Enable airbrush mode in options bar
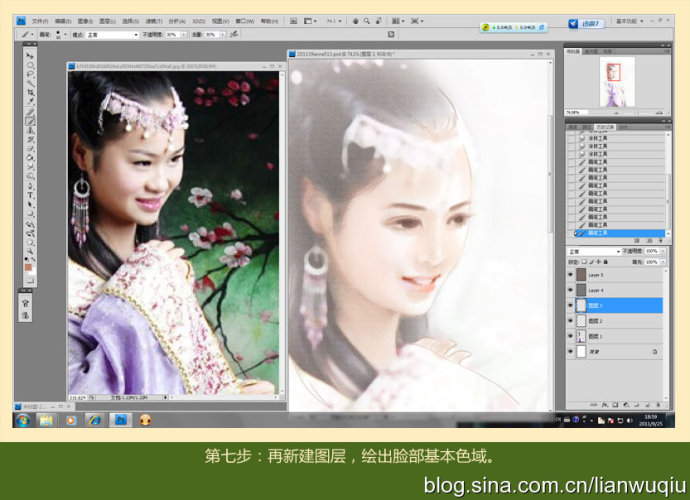This screenshot has width=690, height=500. pos(234,34)
